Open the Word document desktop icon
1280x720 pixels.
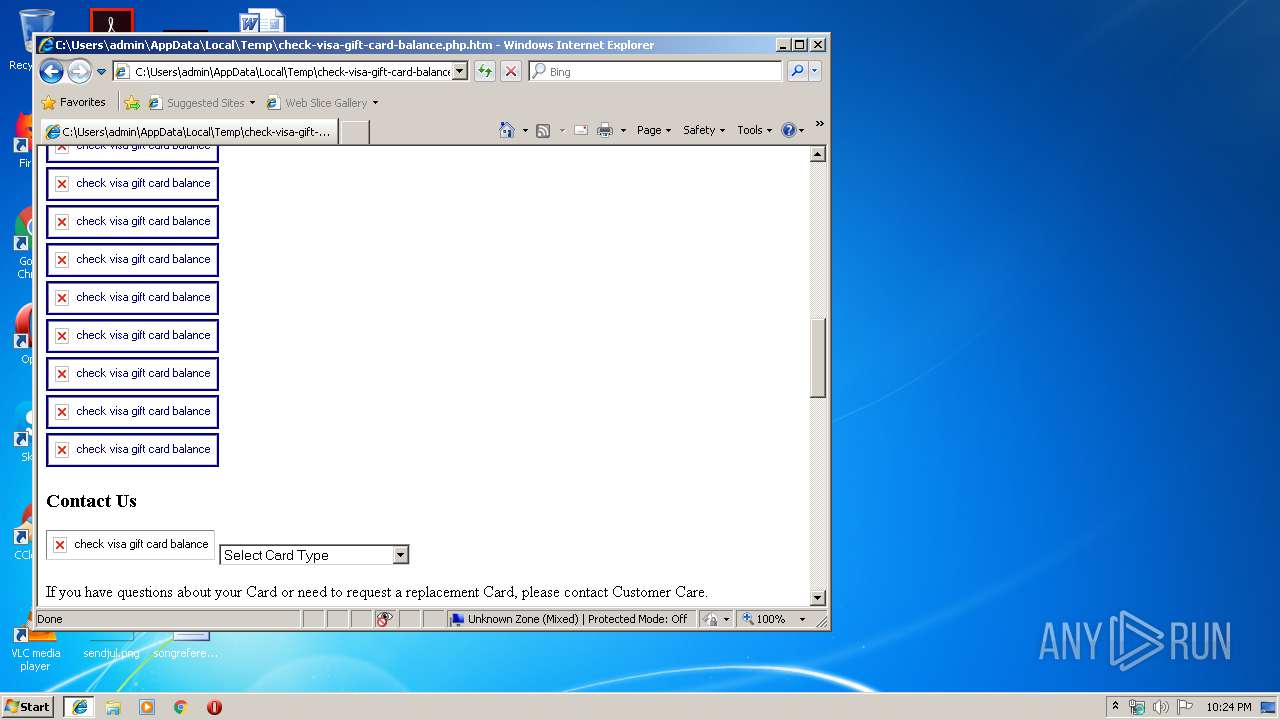[262, 21]
